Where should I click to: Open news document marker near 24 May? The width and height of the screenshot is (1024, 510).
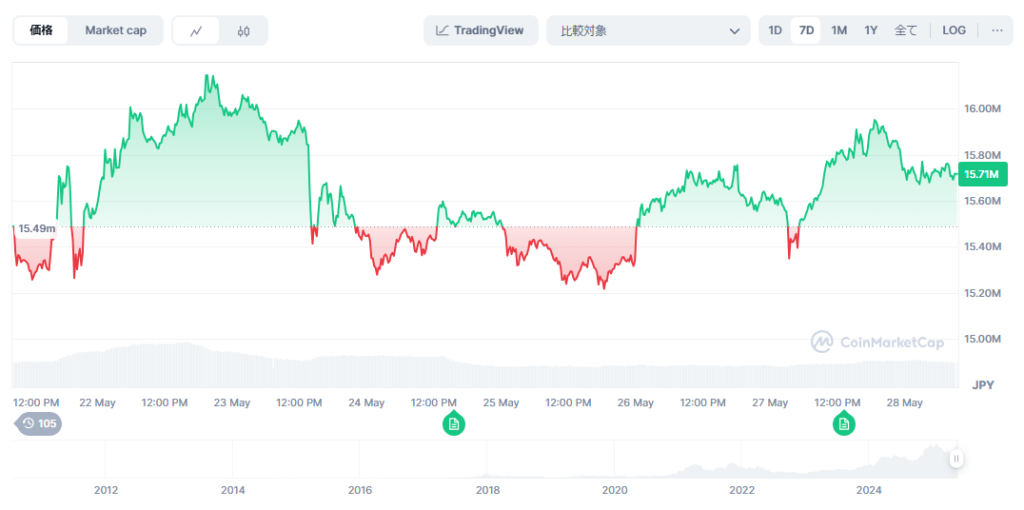[453, 424]
